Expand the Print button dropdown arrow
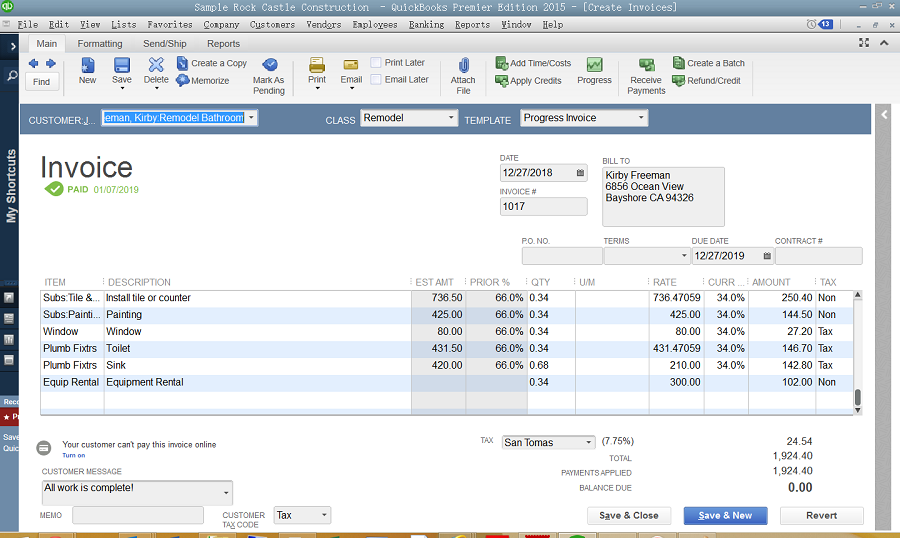900x538 pixels. coord(317,88)
